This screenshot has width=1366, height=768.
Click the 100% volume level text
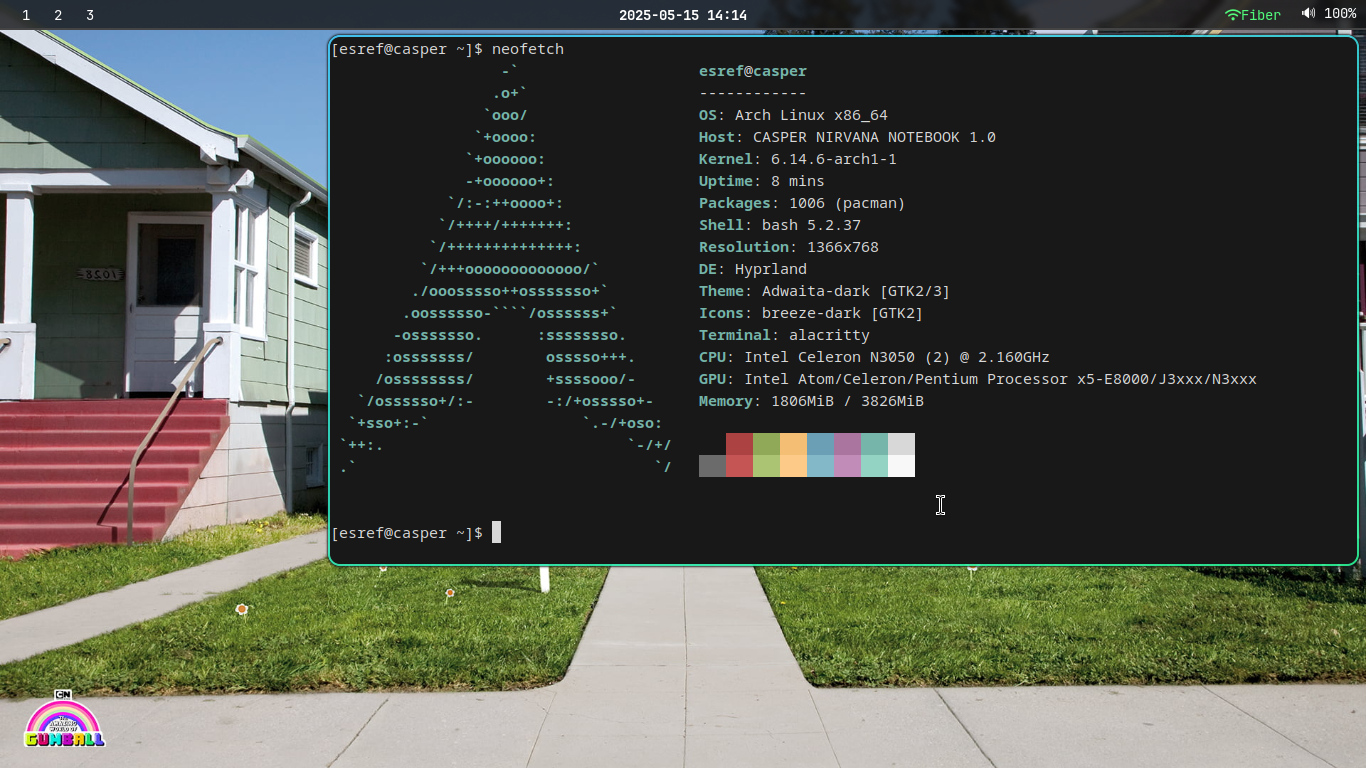tap(1340, 14)
